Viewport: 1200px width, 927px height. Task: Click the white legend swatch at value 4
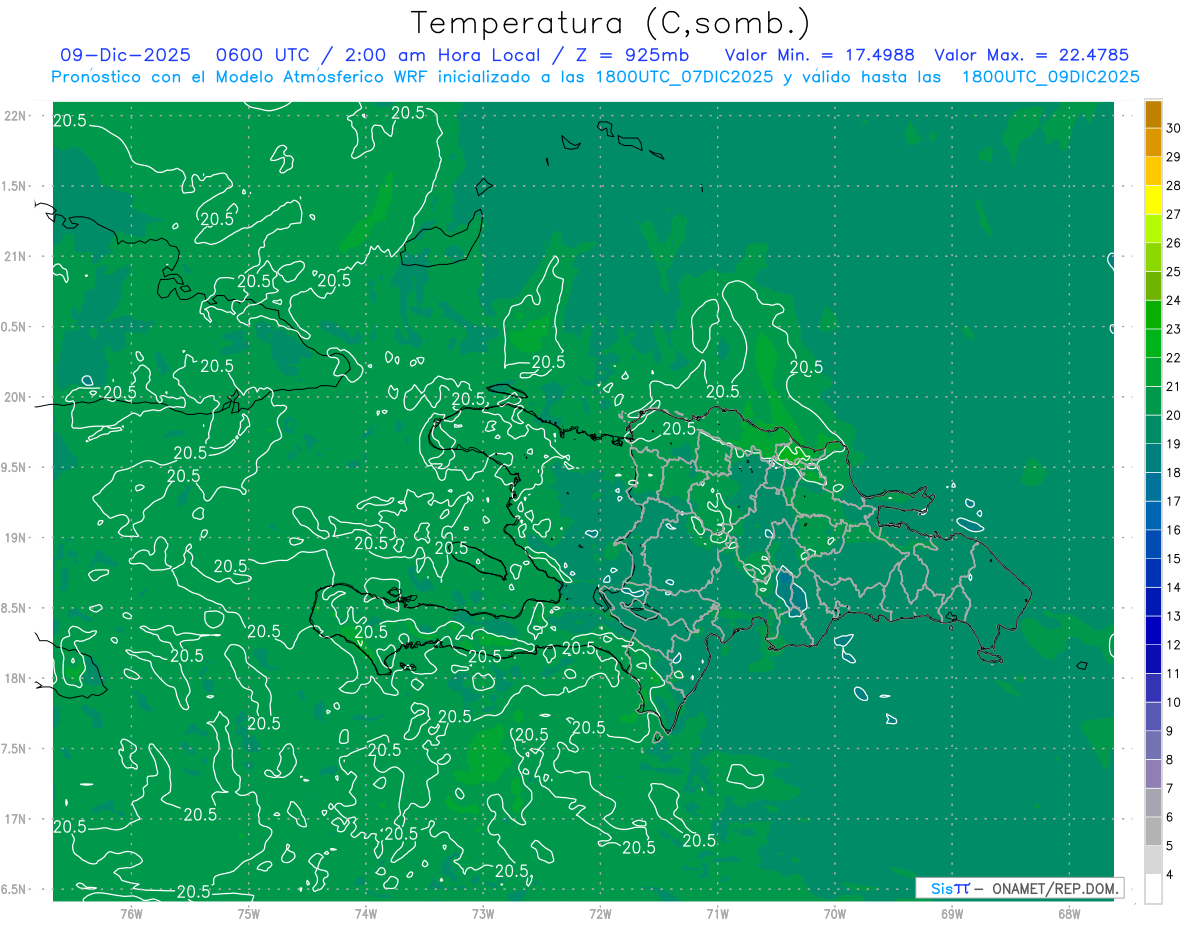(1154, 889)
